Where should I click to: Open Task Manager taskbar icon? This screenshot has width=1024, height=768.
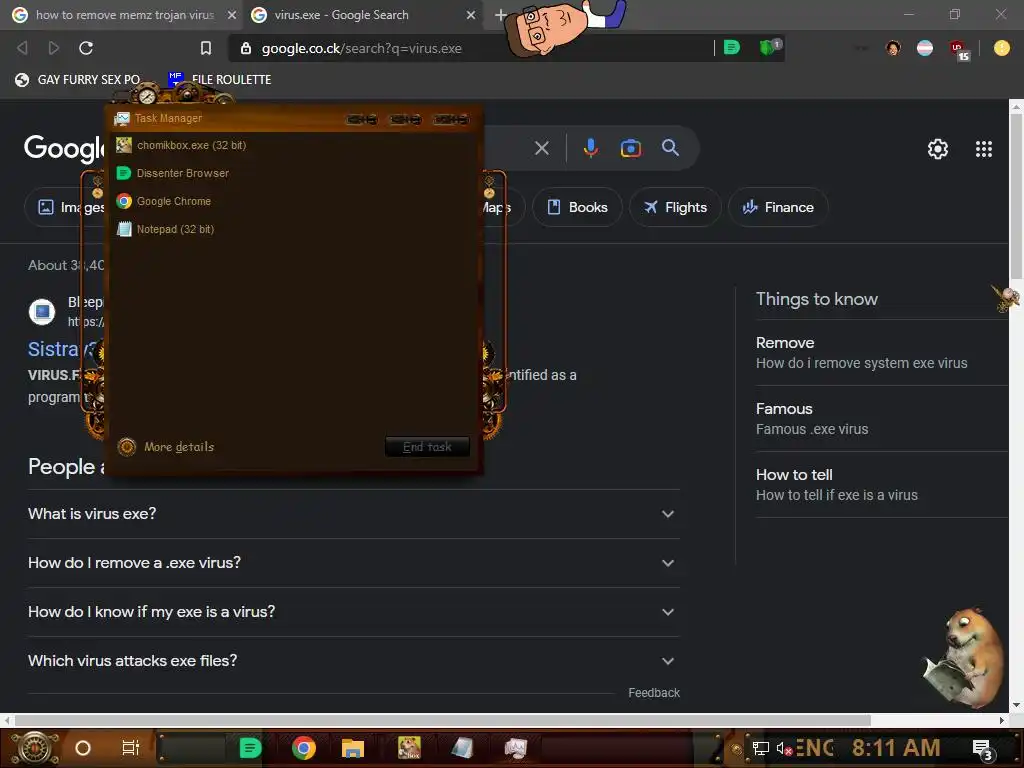[x=516, y=748]
